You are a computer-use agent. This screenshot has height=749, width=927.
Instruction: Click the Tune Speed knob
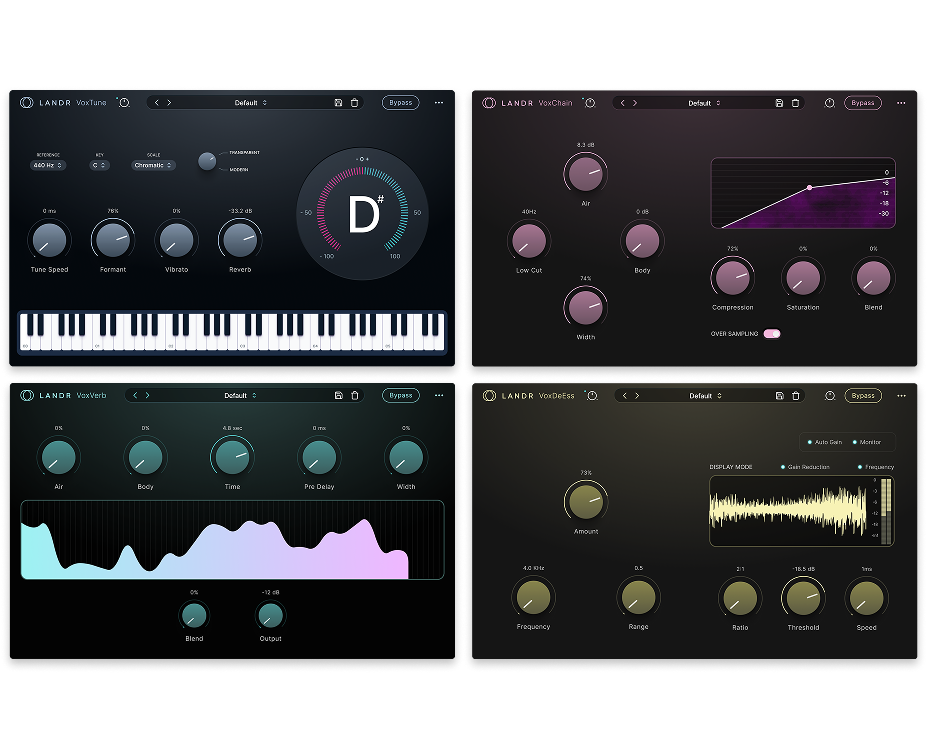[x=50, y=240]
